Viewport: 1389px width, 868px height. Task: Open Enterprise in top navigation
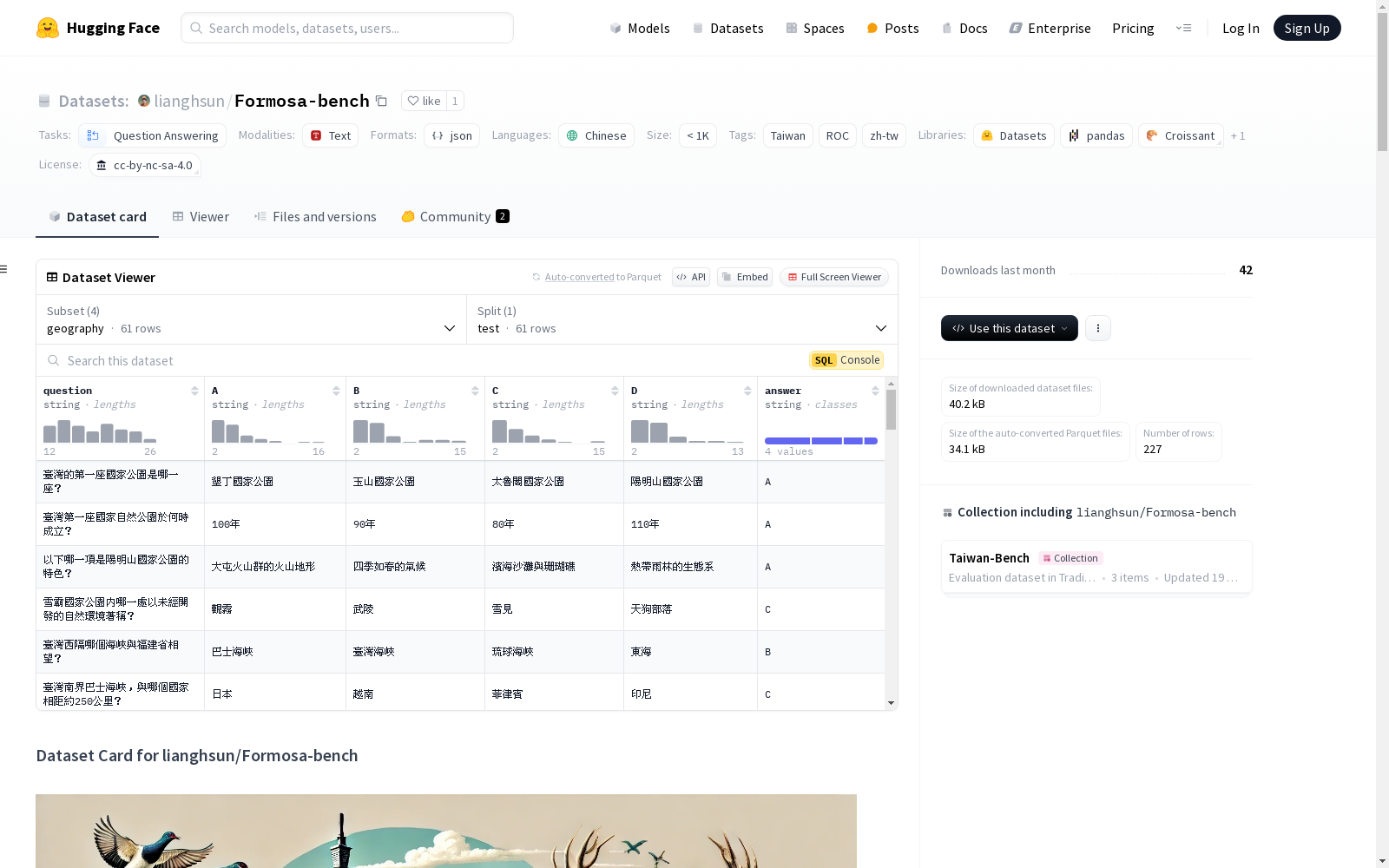click(1050, 28)
